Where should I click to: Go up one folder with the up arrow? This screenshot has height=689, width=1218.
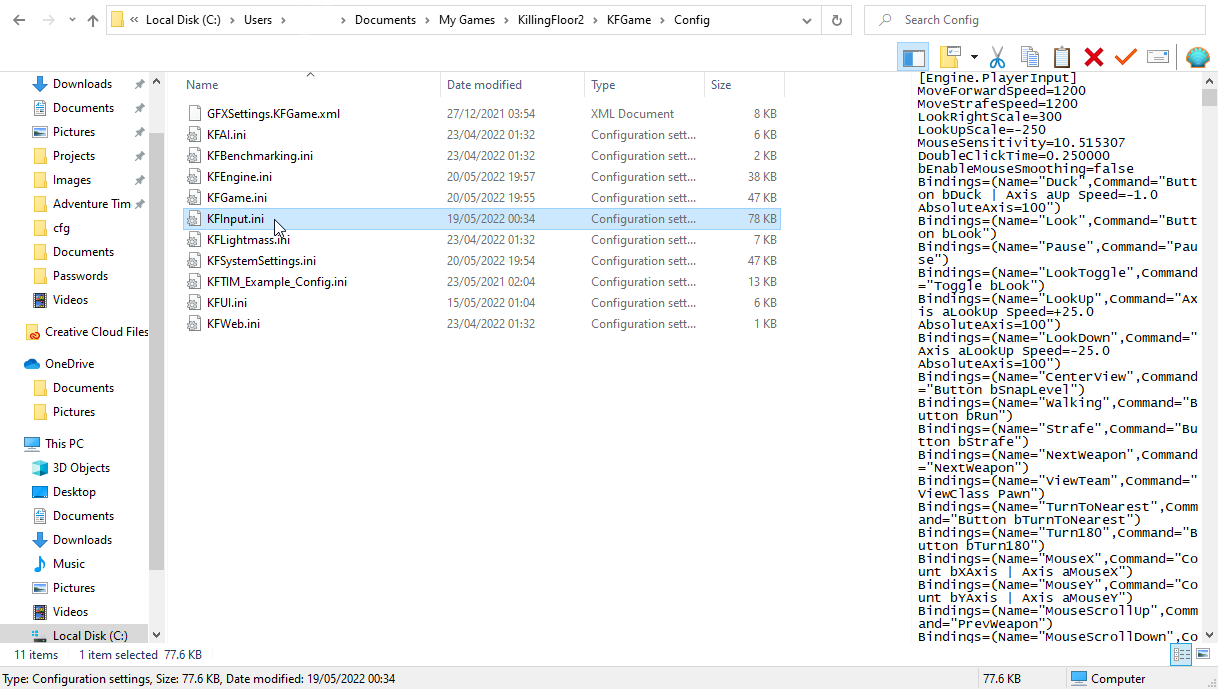(x=93, y=20)
